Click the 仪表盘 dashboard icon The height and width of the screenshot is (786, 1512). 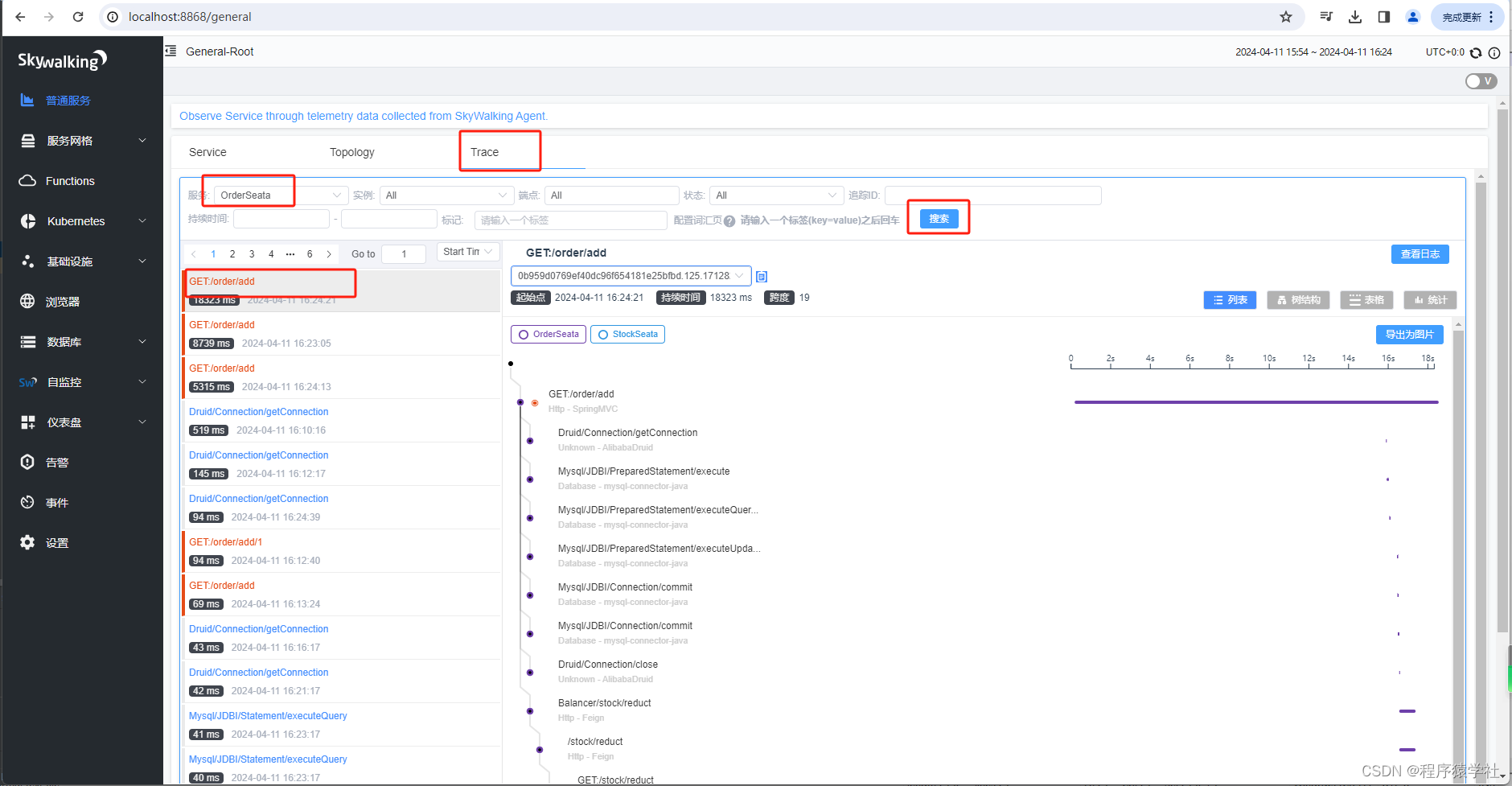[x=28, y=422]
